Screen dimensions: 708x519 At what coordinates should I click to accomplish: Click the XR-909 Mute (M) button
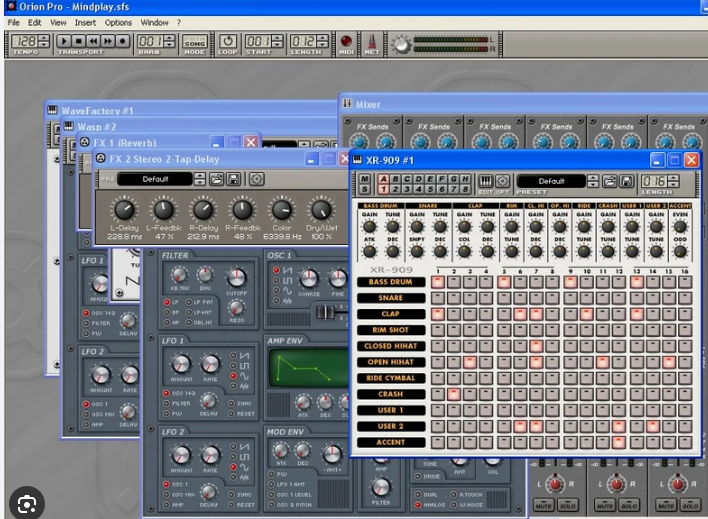pyautogui.click(x=364, y=178)
